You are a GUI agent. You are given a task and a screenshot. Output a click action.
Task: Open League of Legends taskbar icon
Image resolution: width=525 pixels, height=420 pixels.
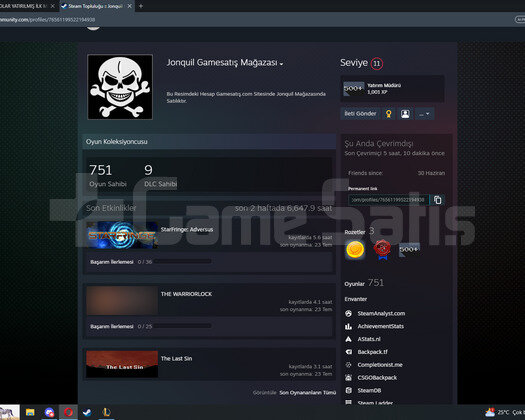106,412
